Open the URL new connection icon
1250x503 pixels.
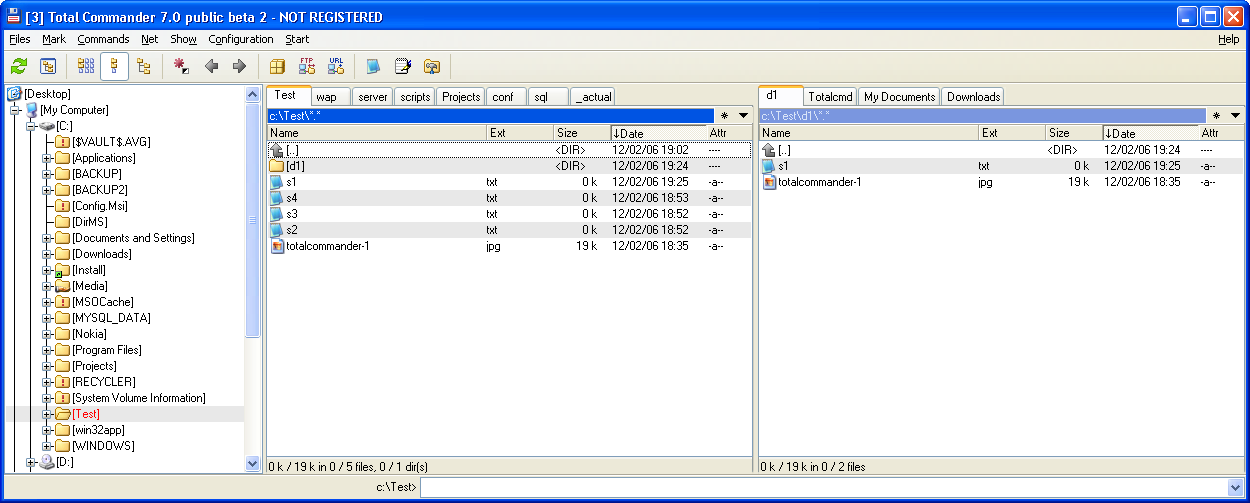pos(336,66)
